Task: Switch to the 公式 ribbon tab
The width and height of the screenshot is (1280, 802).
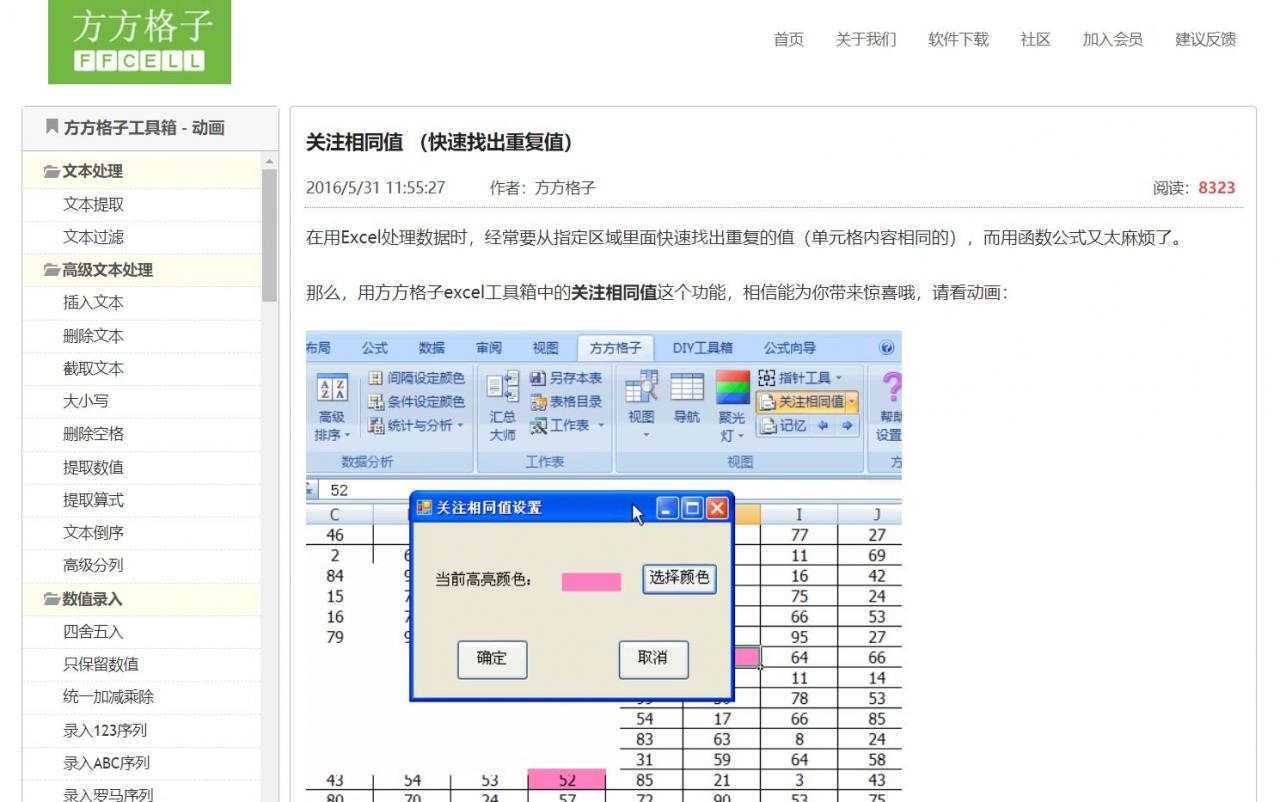Action: [x=375, y=348]
